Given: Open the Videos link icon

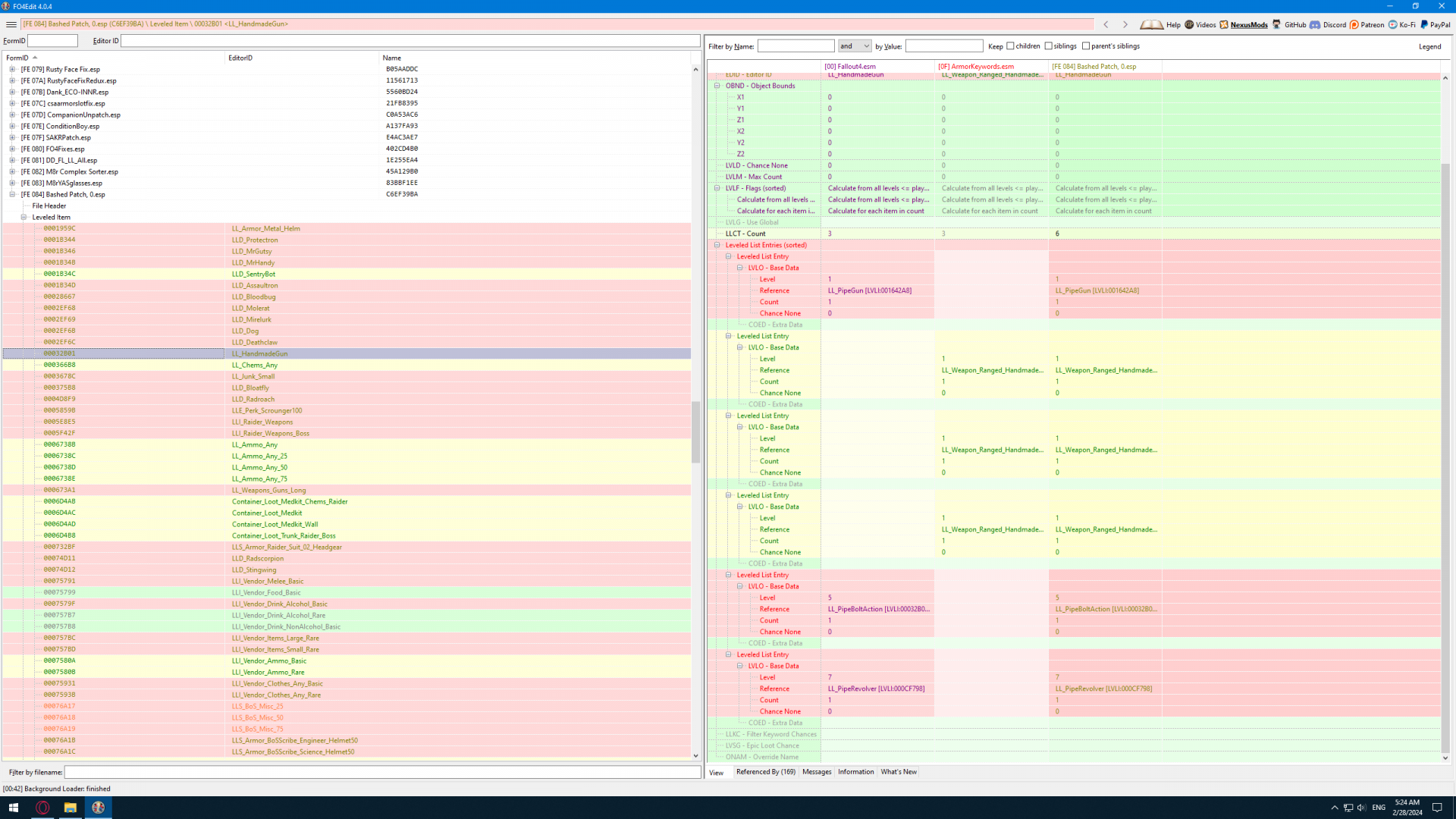Looking at the screenshot, I should [x=1189, y=24].
